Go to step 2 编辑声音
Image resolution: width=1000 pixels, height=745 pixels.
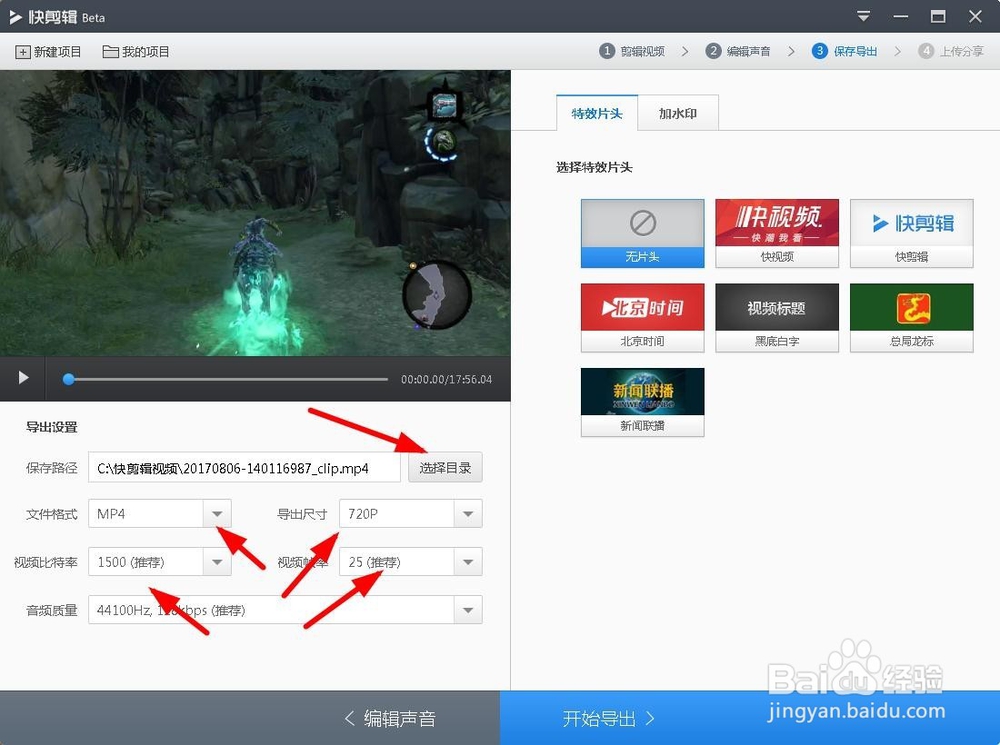(738, 51)
